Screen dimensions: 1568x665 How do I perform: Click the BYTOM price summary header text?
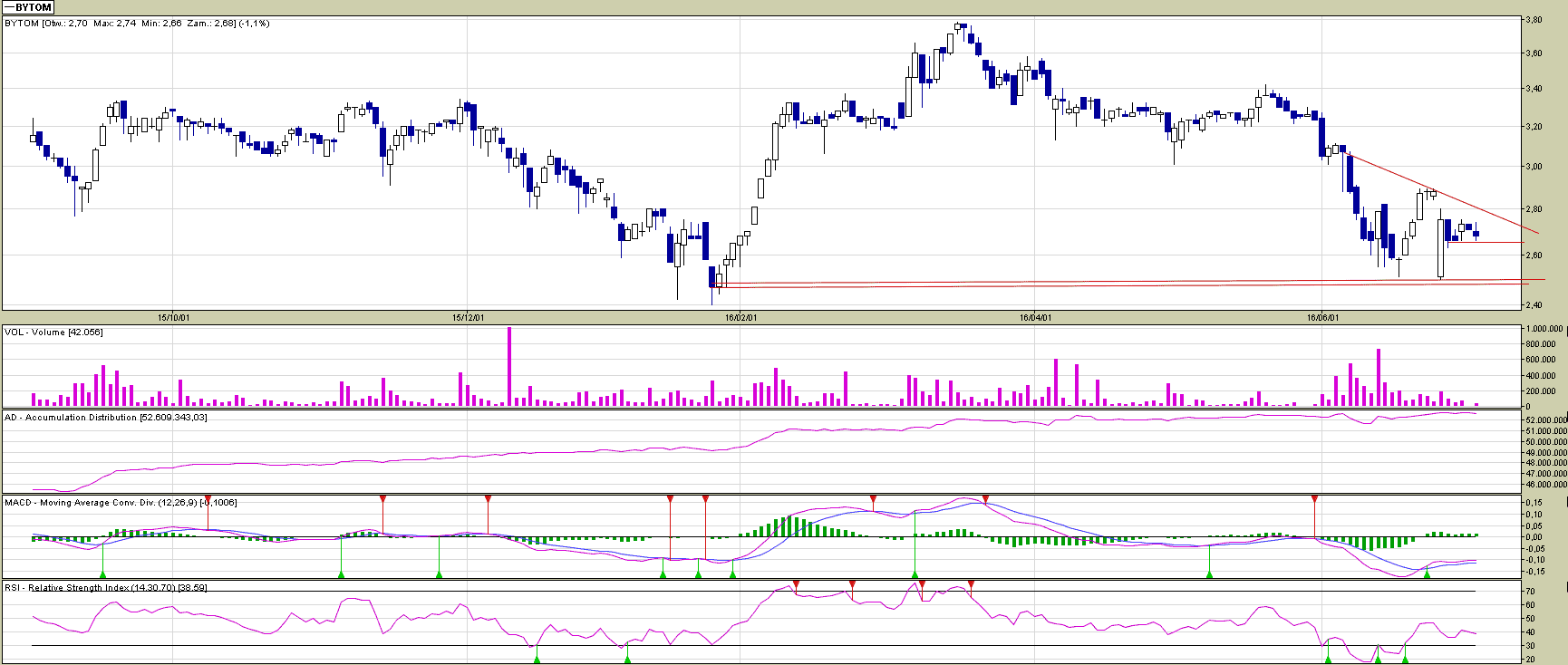click(136, 24)
